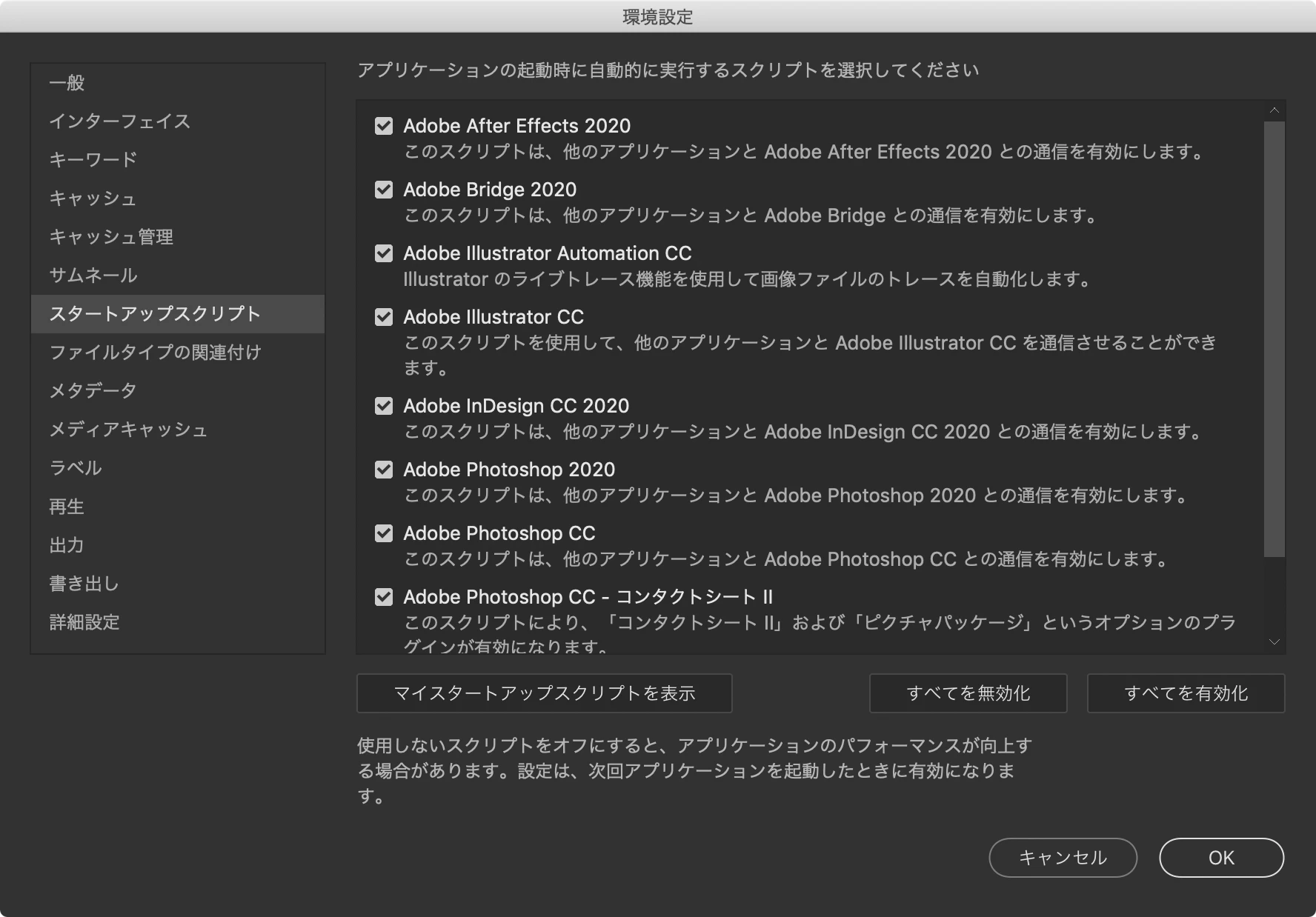This screenshot has width=1316, height=917.
Task: Click the Adobe Bridge 2020 description text
Action: click(x=751, y=216)
